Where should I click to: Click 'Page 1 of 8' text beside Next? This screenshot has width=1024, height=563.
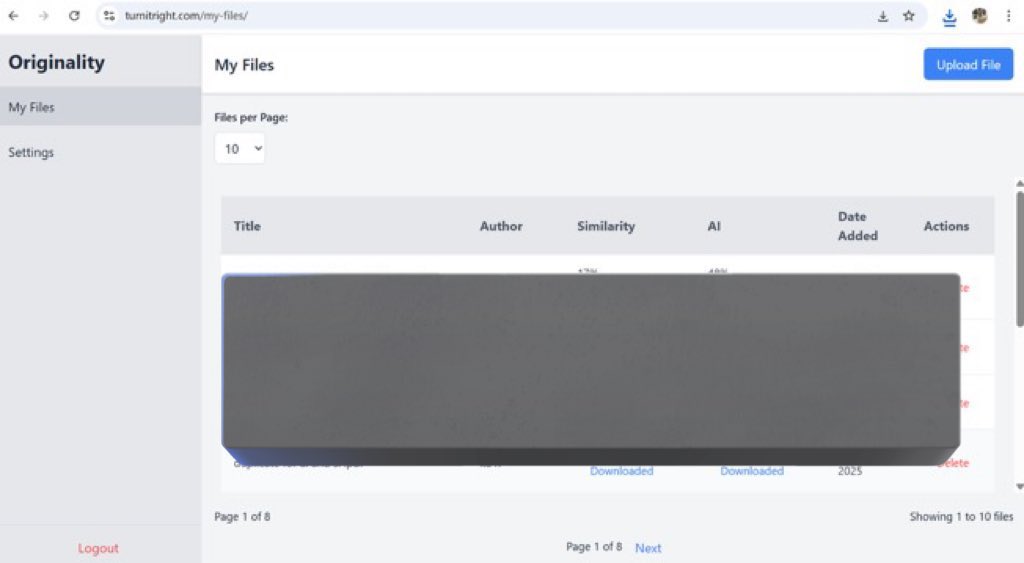pos(594,547)
